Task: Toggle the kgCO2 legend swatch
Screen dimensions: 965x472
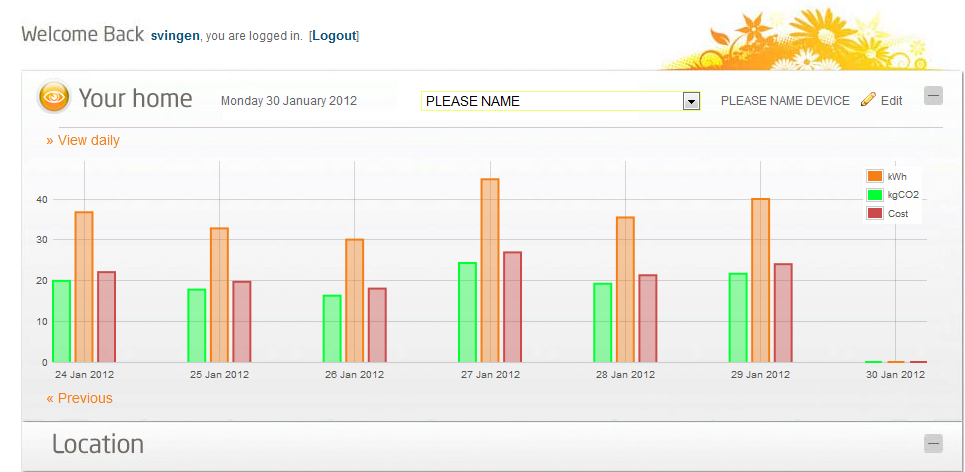Action: pos(875,195)
